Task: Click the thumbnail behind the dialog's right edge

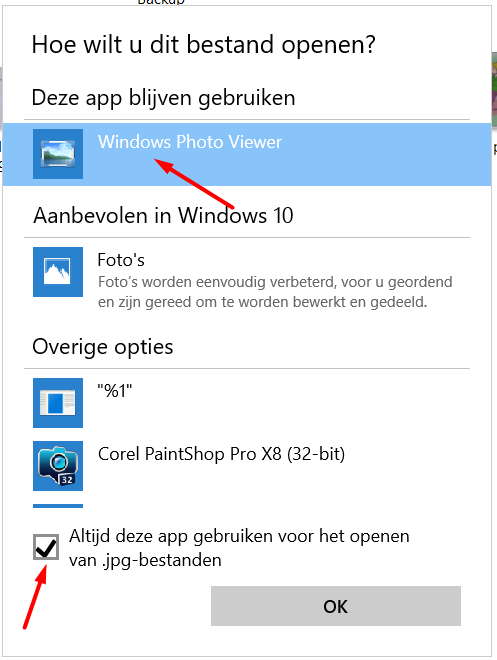Action: pyautogui.click(x=494, y=90)
